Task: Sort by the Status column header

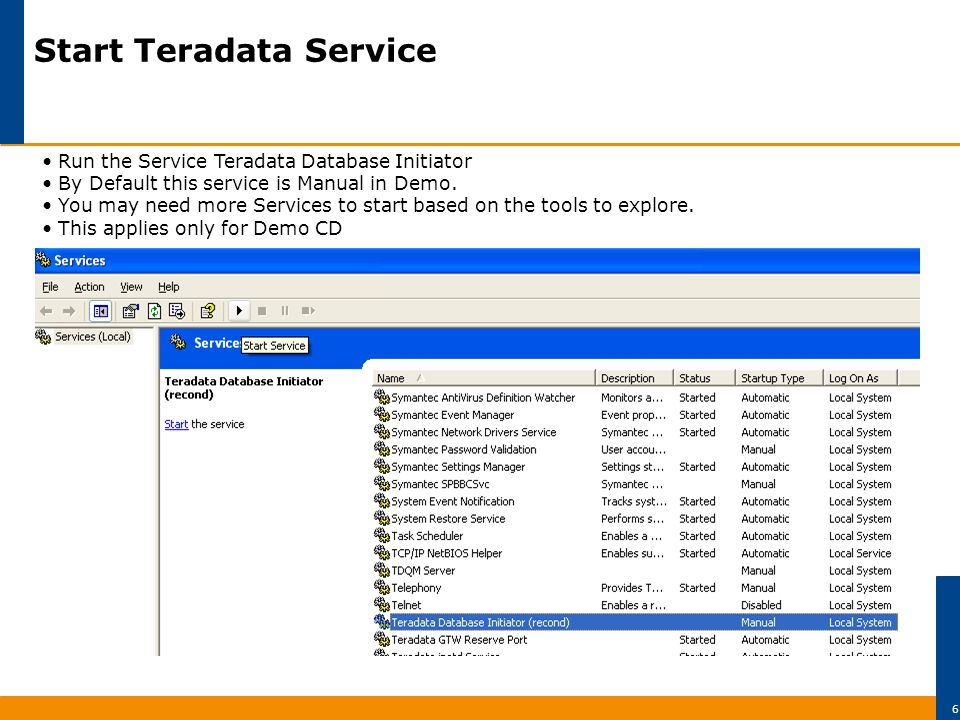Action: click(x=704, y=378)
